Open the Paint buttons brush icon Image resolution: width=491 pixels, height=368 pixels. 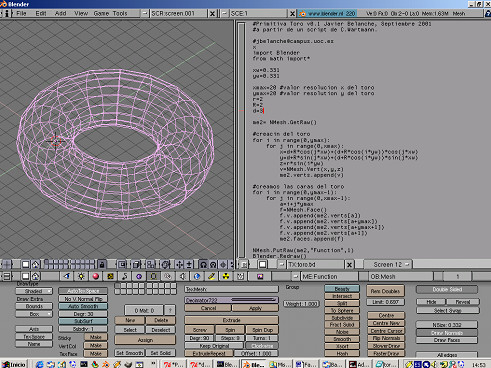coord(211,276)
